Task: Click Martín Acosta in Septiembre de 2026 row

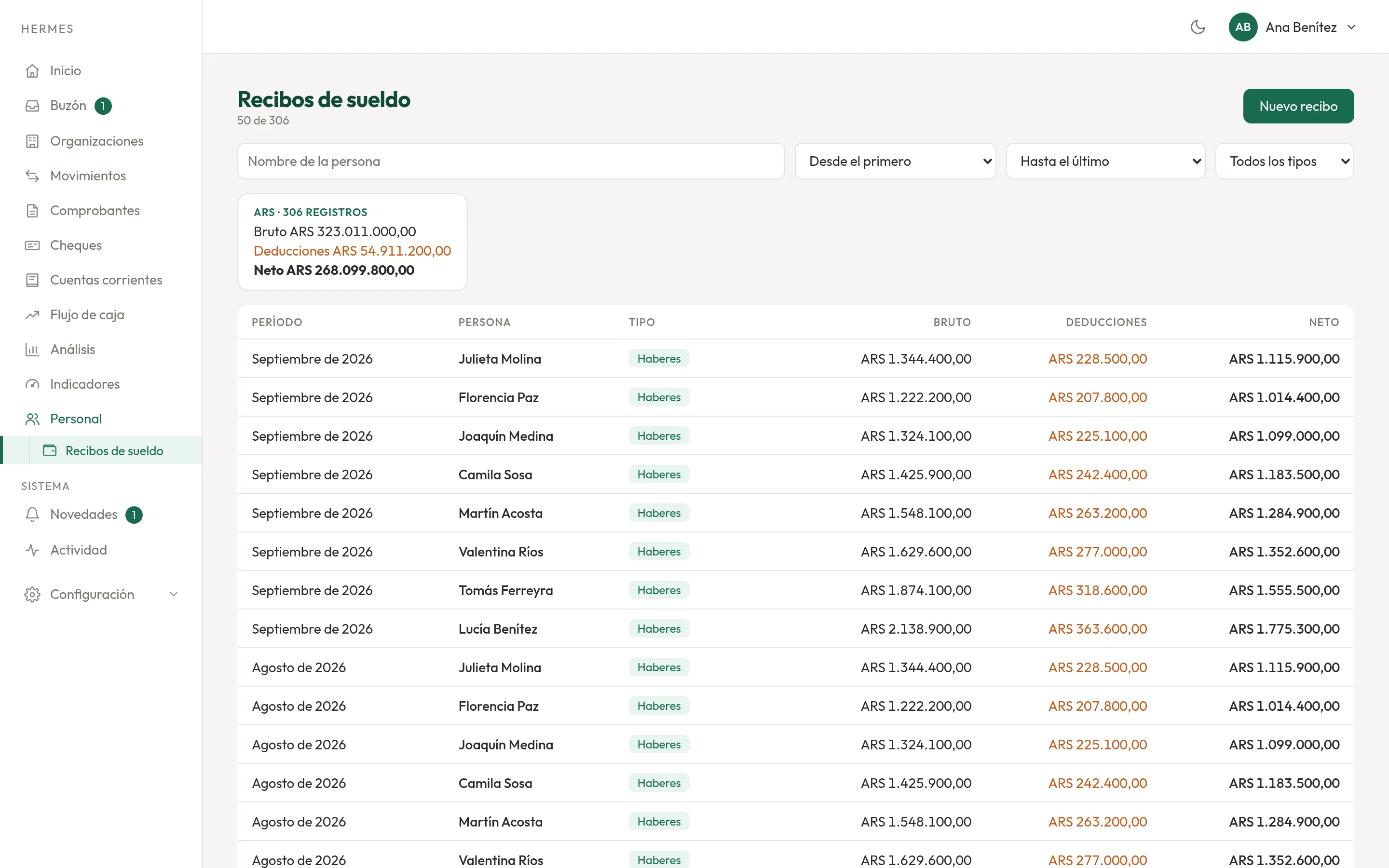Action: 500,513
